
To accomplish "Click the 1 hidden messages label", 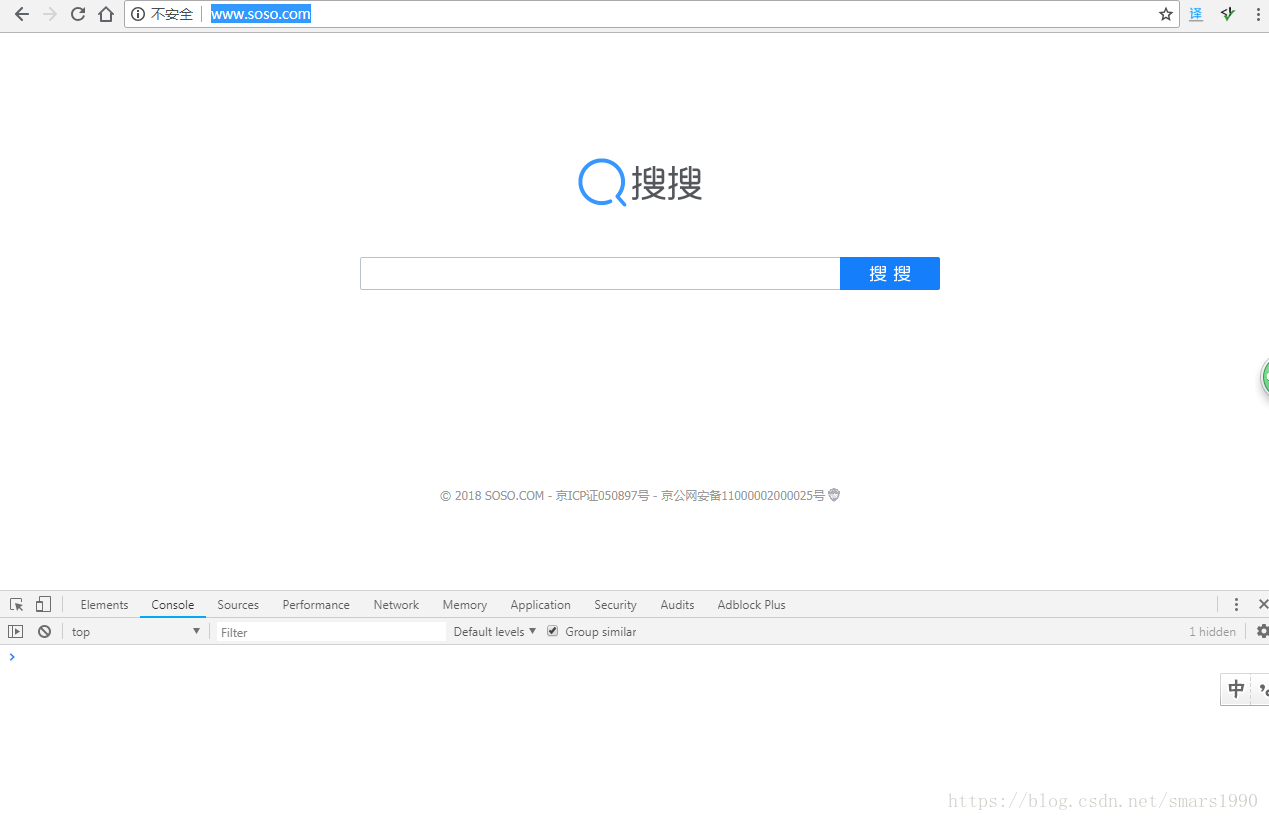I will click(x=1212, y=631).
